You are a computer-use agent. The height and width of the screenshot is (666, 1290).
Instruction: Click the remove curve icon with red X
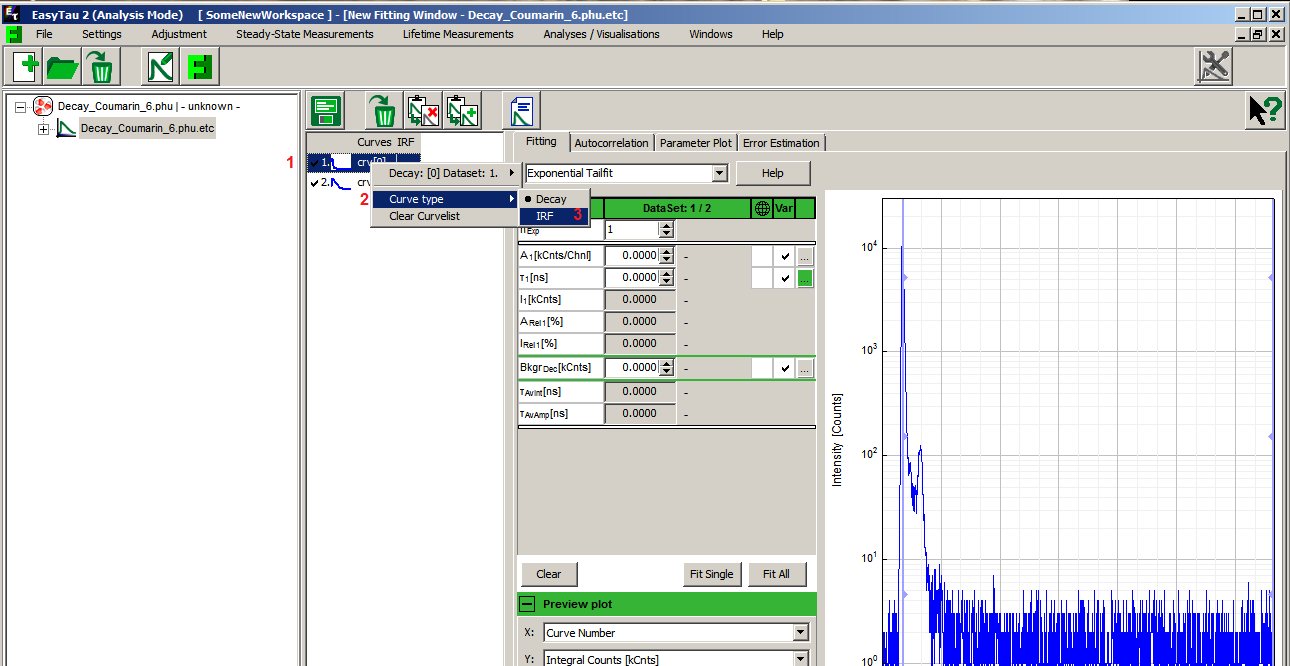(x=424, y=110)
